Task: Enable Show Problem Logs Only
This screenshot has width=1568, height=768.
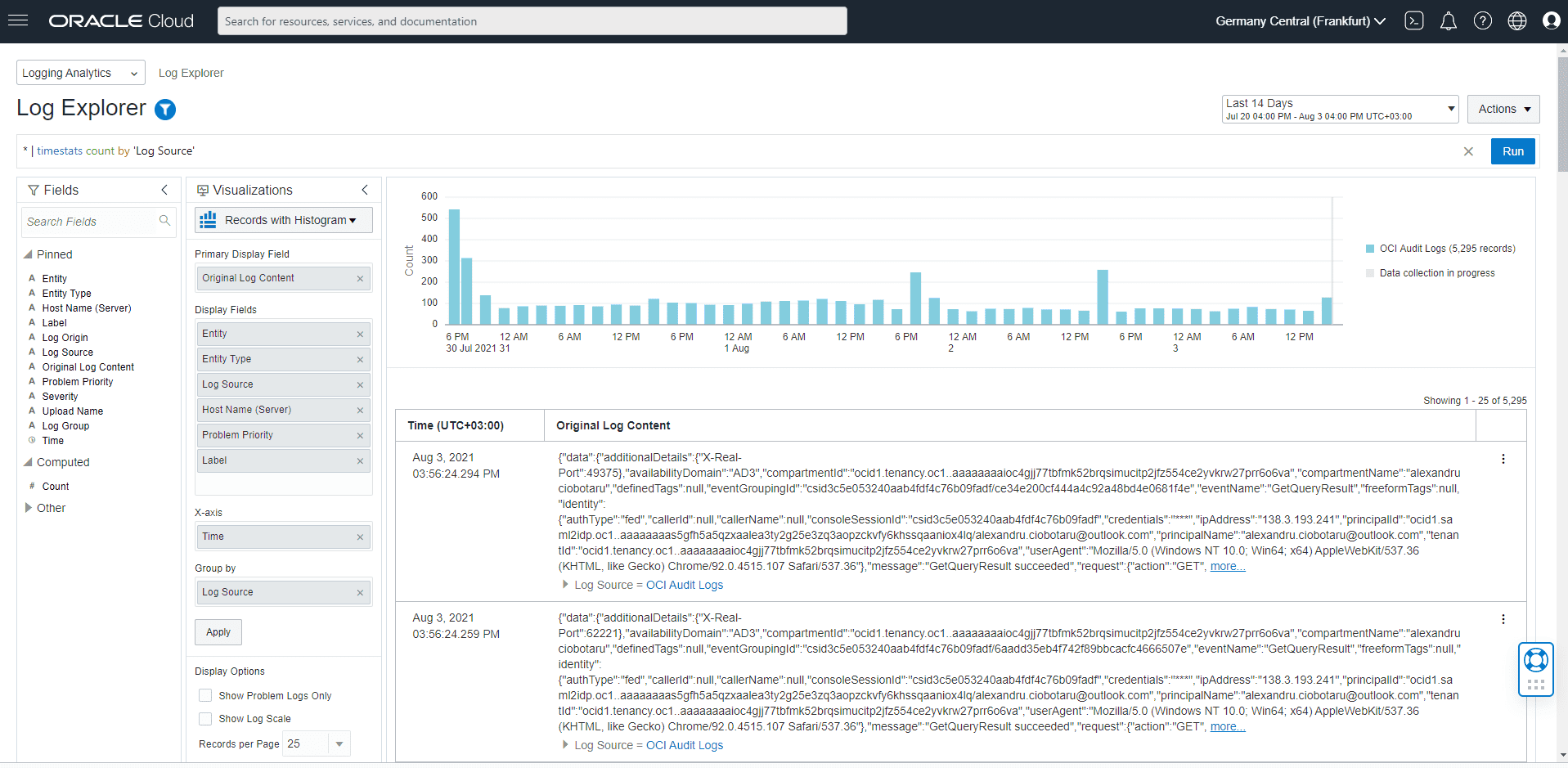Action: pos(205,695)
